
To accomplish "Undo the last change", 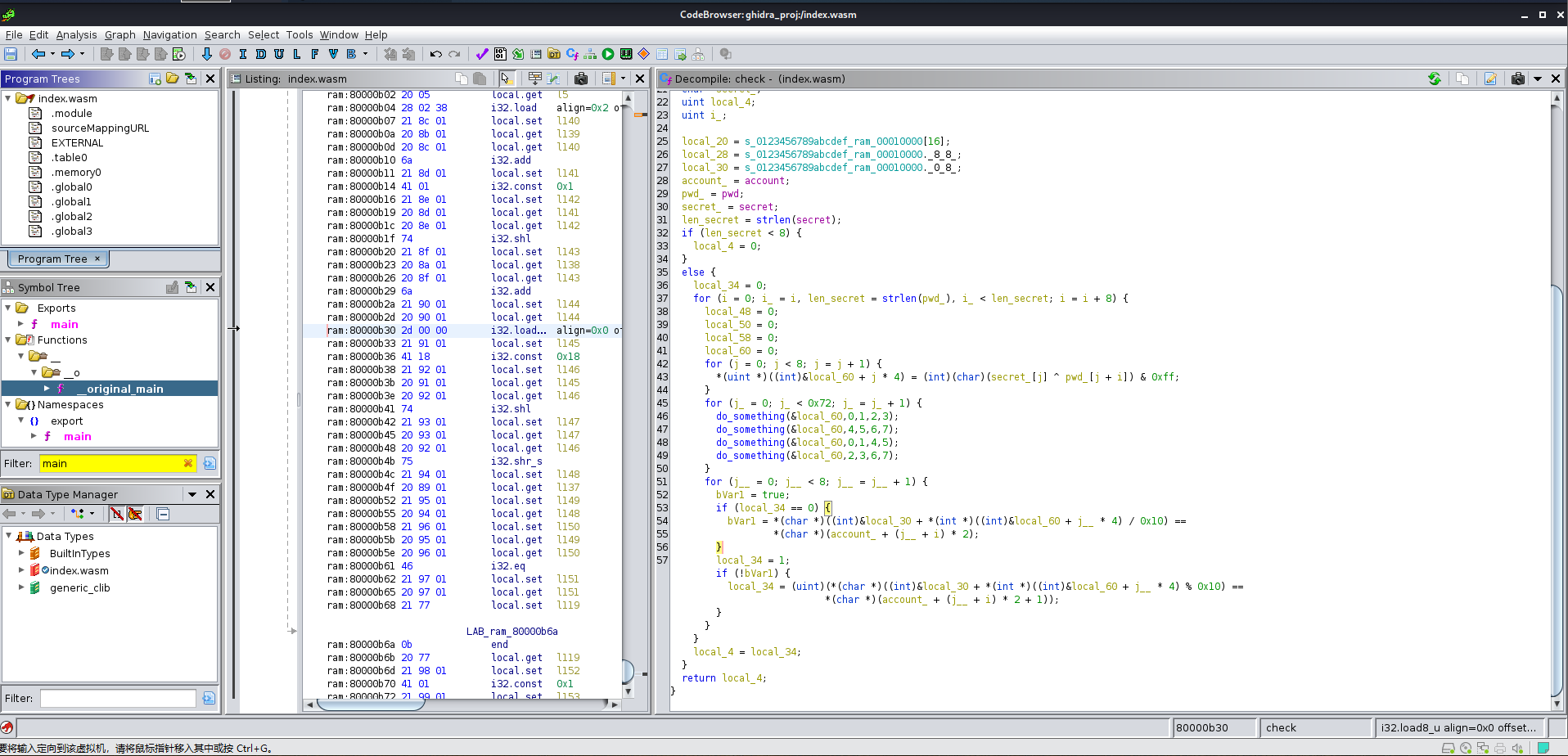I will [x=436, y=54].
